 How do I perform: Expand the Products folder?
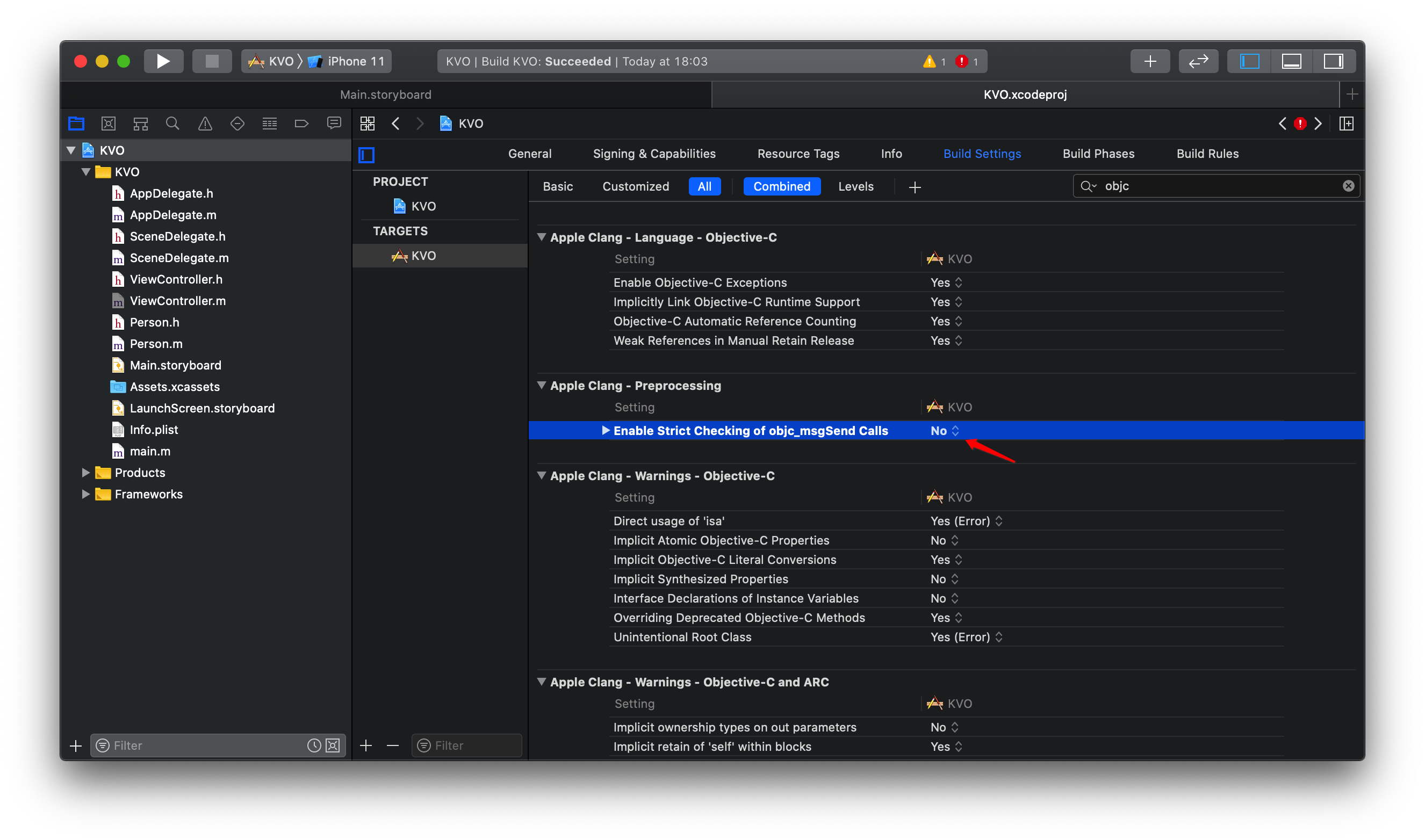pyautogui.click(x=86, y=473)
